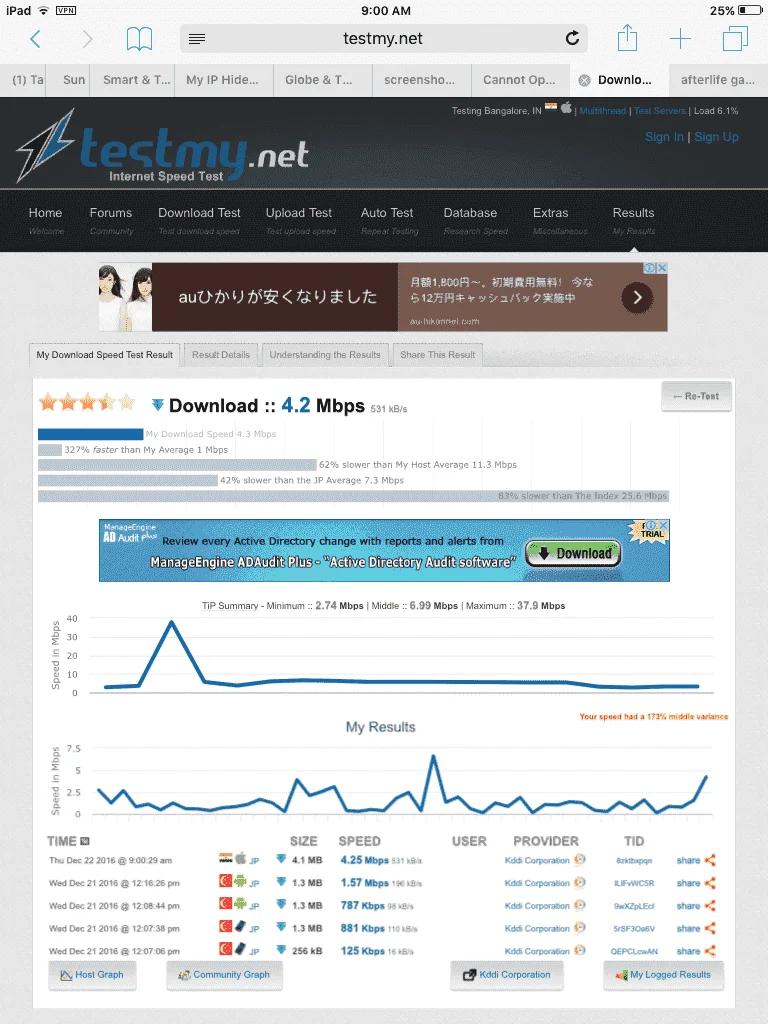Open TID 9wXZpLEcl link
This screenshot has height=1024, width=768.
tap(633, 906)
